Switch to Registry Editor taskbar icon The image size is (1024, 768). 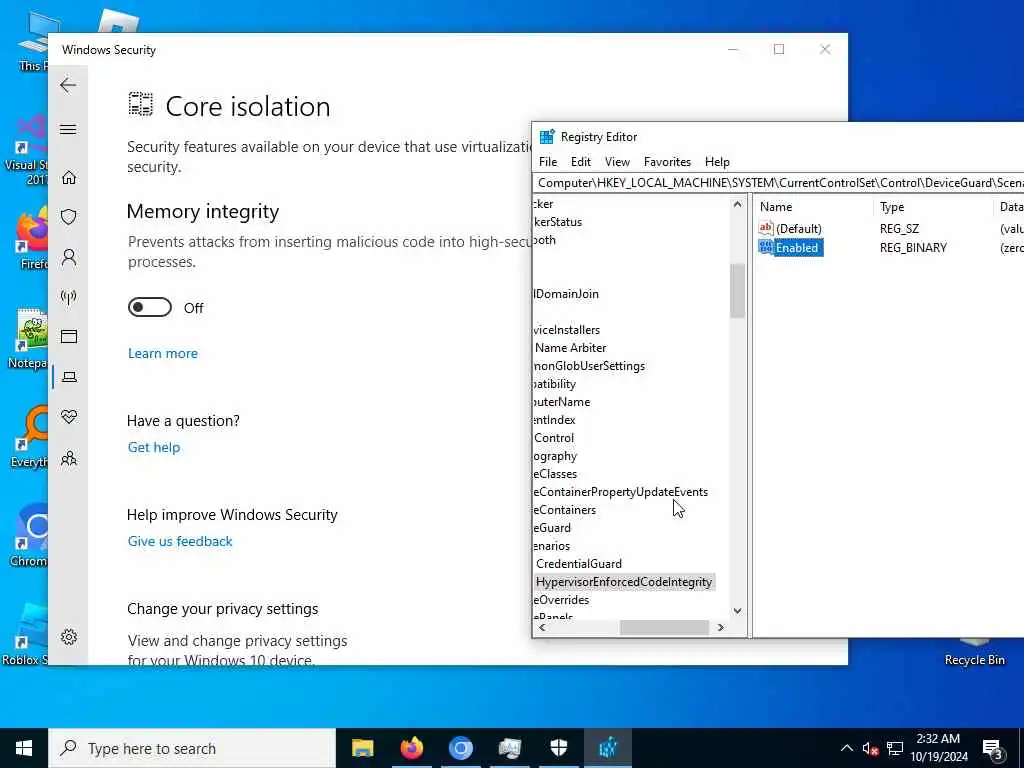[x=607, y=748]
